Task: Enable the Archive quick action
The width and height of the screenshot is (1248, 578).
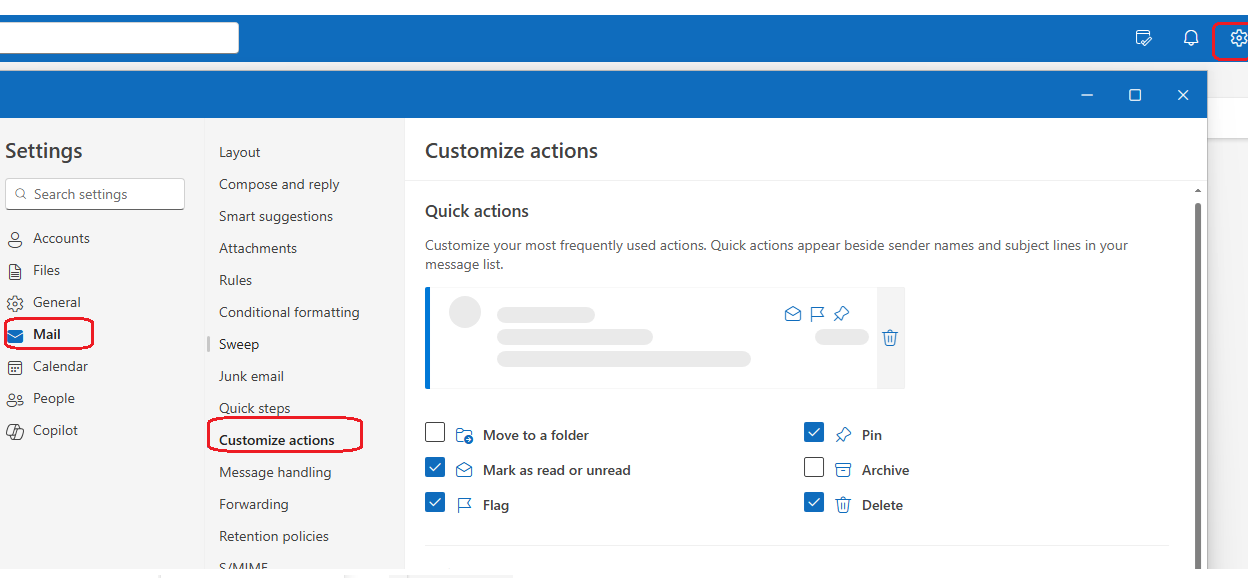Action: coord(814,467)
